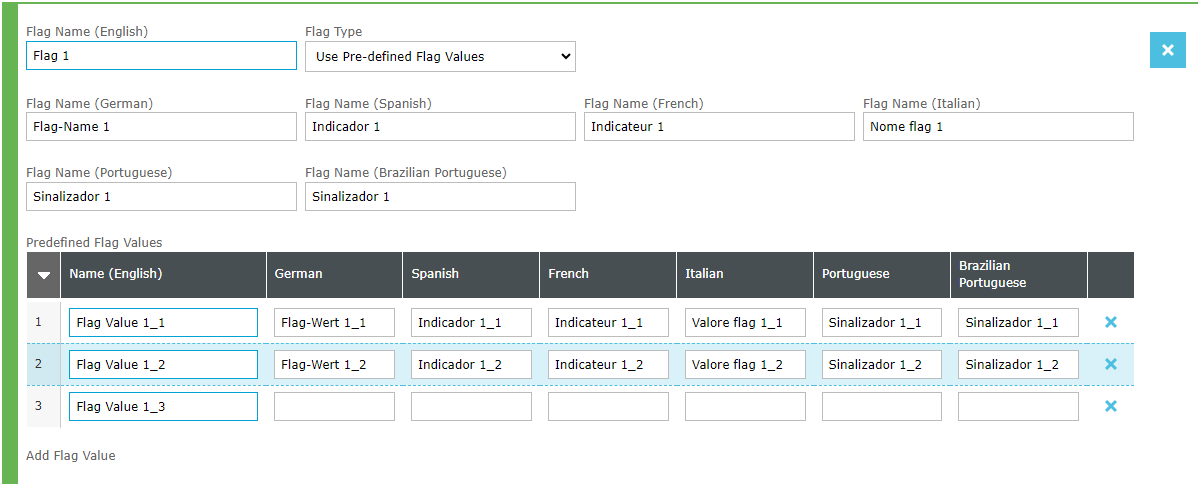Edit the Flag Name (Italian) field

[x=998, y=127]
